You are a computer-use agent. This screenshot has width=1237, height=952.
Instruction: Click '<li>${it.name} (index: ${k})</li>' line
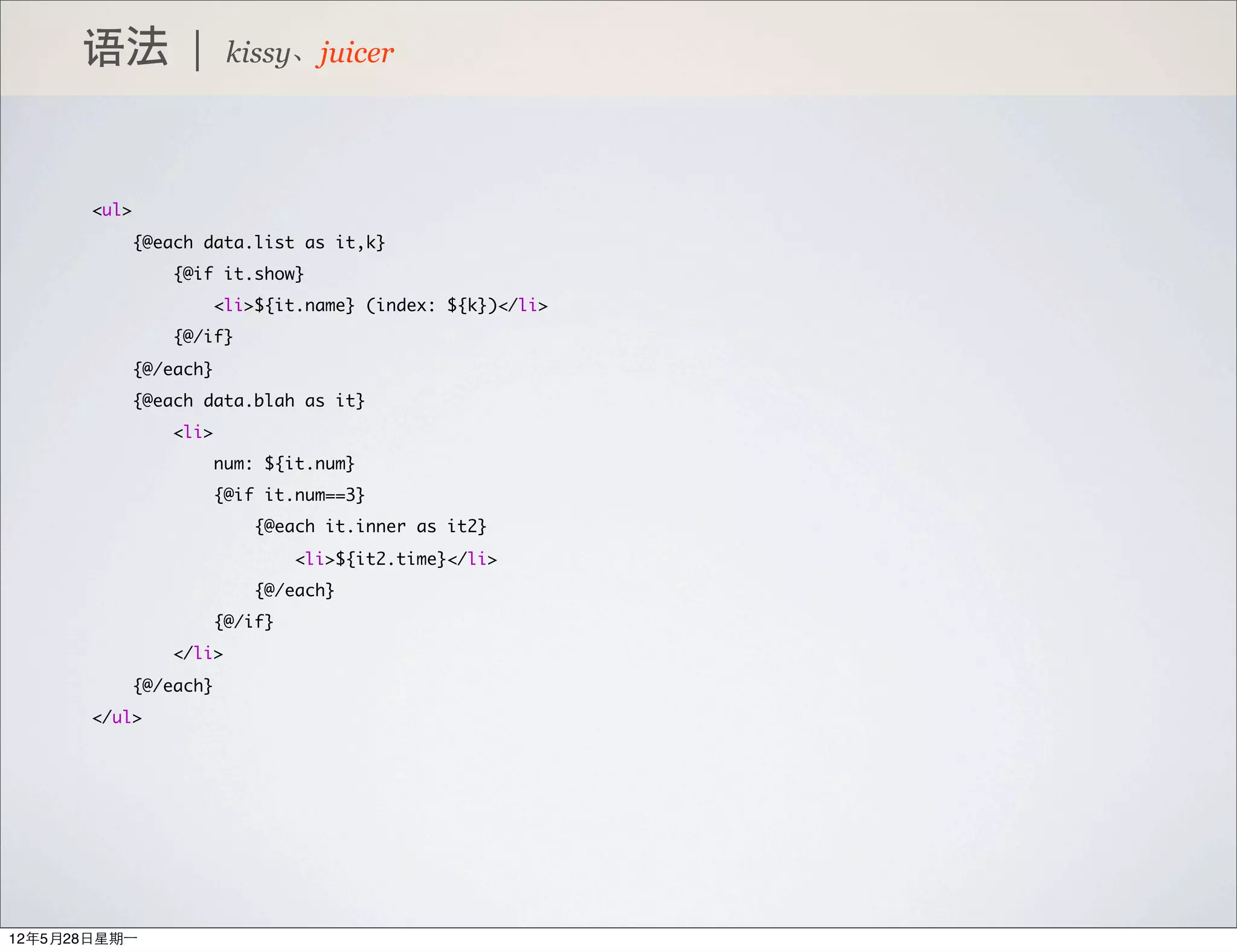click(x=381, y=305)
